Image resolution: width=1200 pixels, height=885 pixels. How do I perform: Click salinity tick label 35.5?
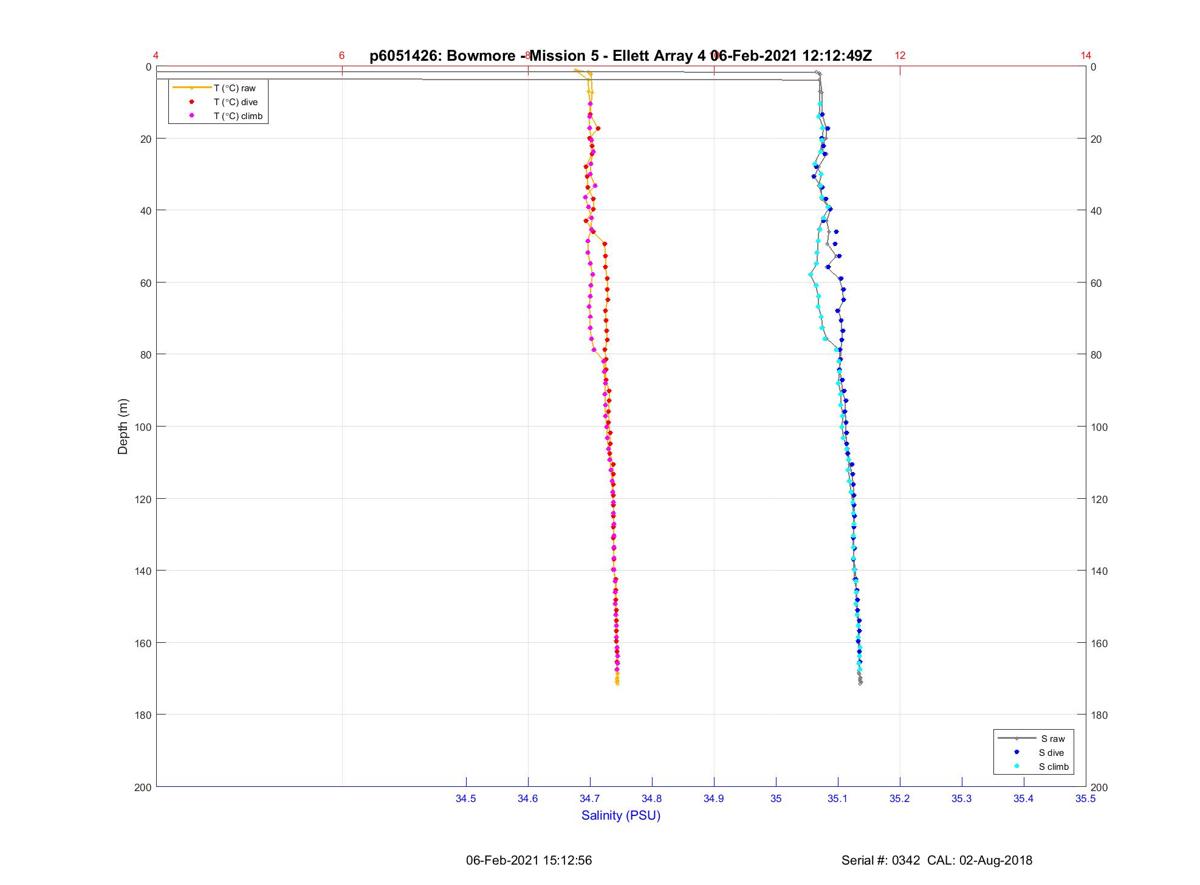click(x=1086, y=799)
